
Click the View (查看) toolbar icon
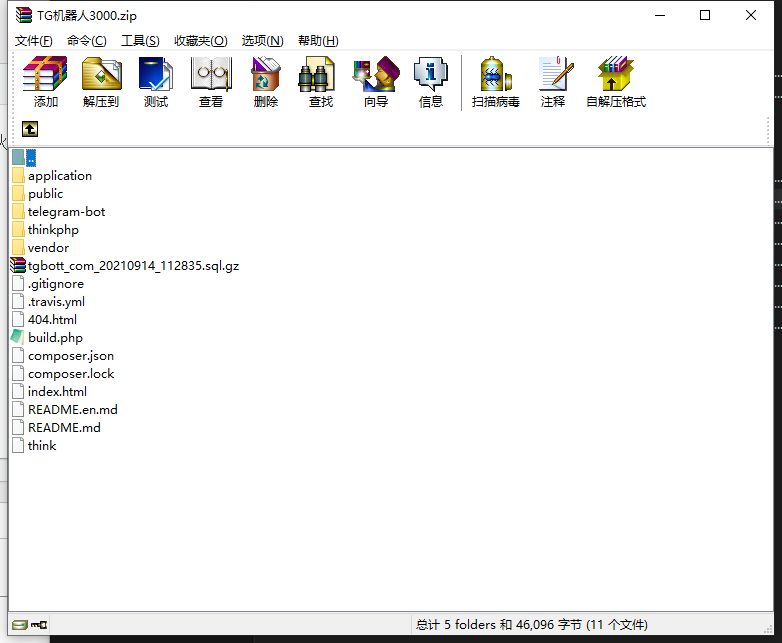211,74
